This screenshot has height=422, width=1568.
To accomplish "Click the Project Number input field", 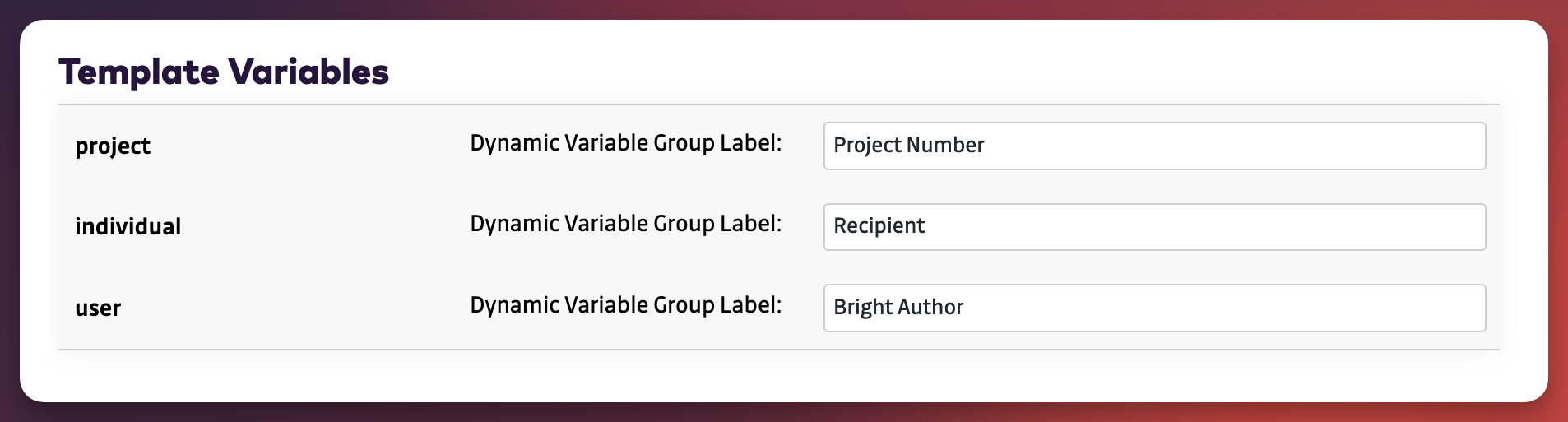I will (x=1153, y=146).
